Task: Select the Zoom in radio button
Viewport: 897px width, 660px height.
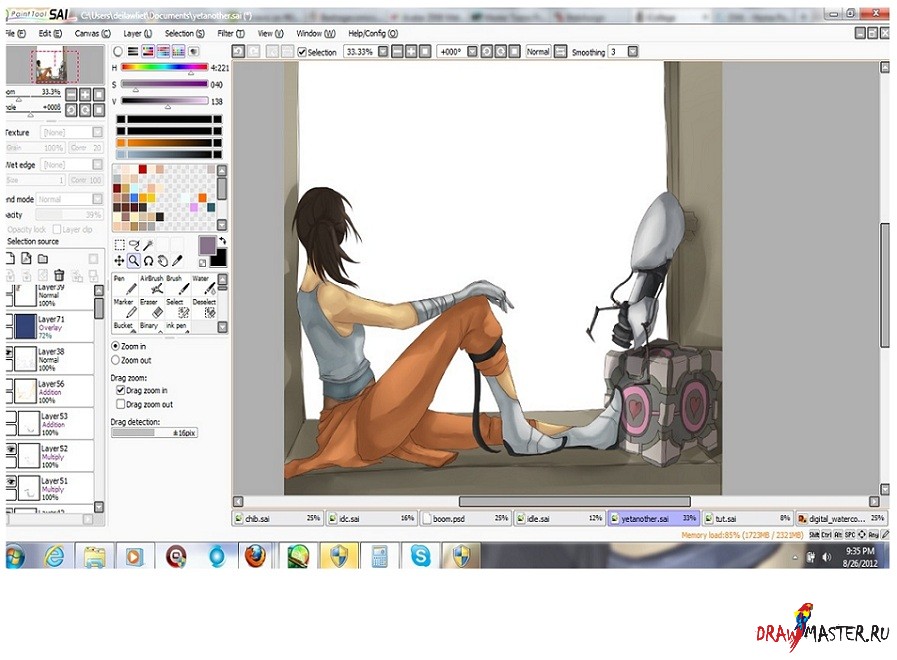Action: coord(115,346)
